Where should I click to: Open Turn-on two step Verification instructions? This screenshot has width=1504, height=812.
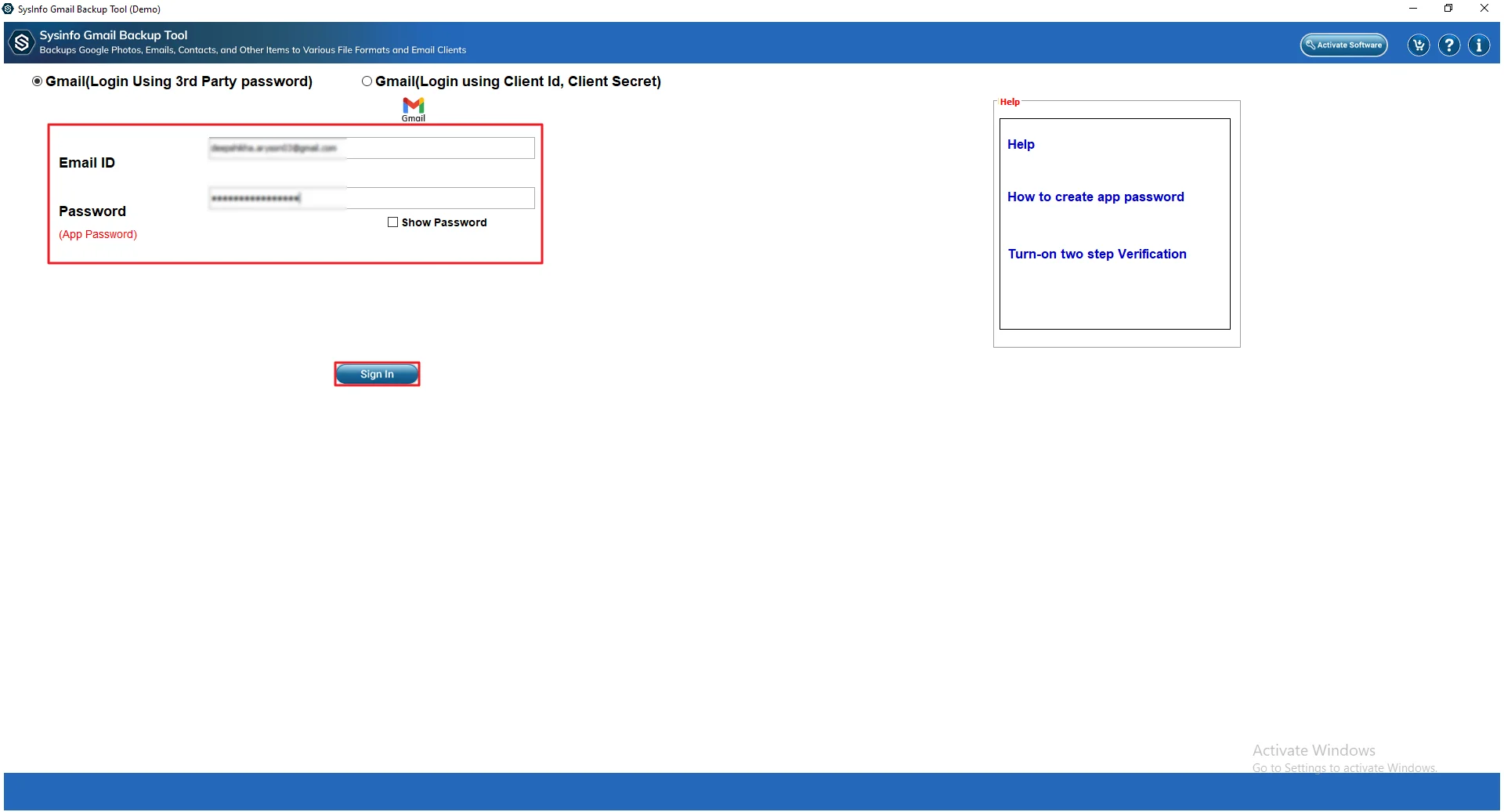[1097, 254]
